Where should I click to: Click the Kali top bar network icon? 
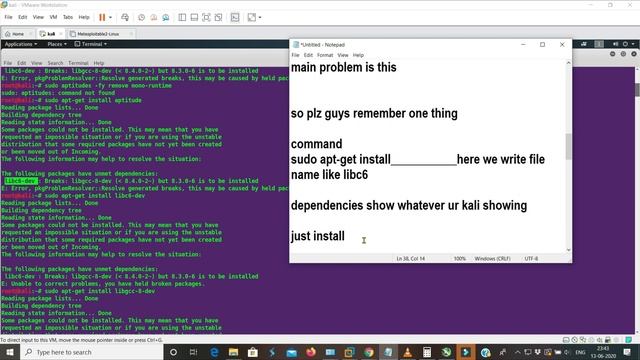584,44
